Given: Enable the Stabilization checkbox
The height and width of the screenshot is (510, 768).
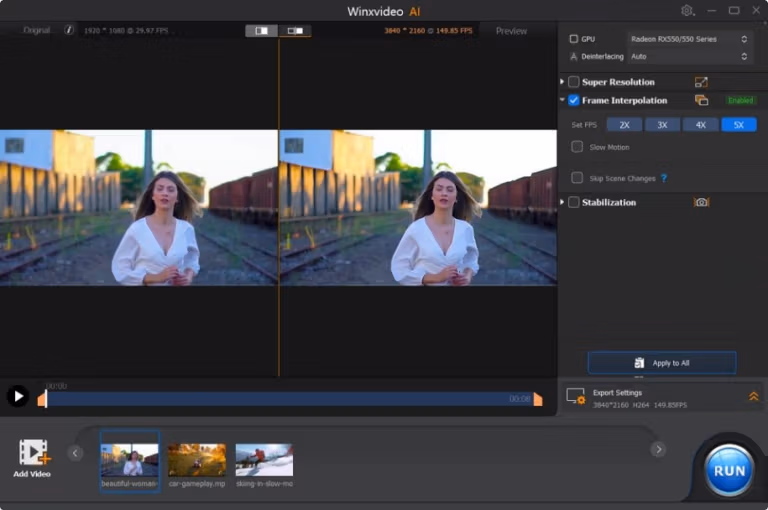Looking at the screenshot, I should [574, 202].
